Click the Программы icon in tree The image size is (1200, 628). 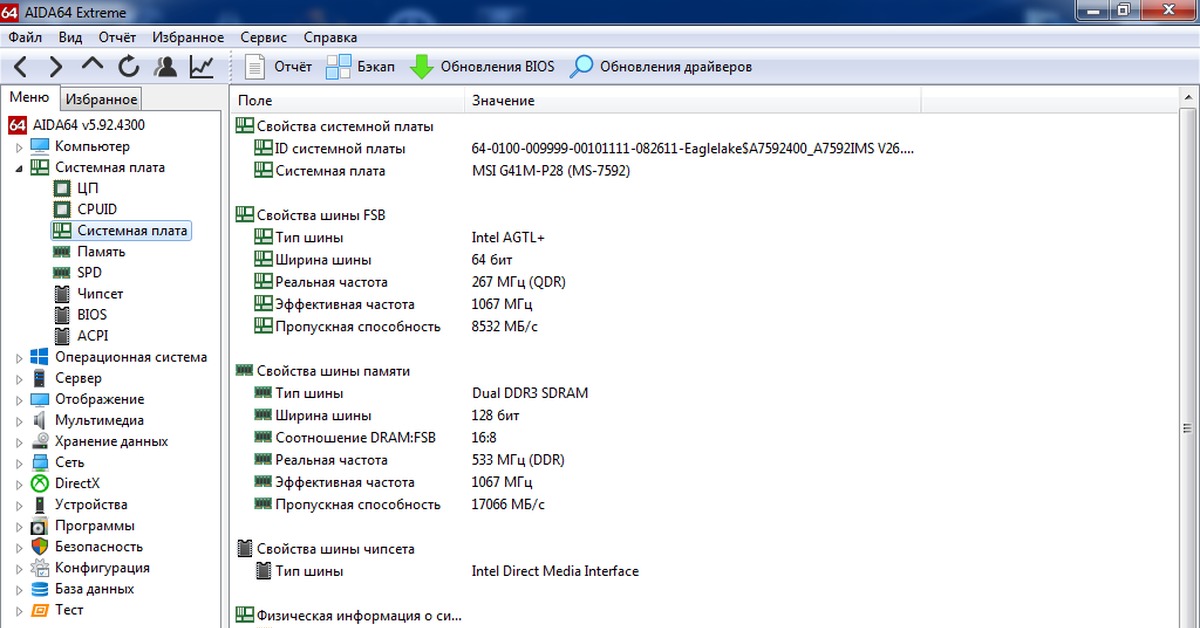point(39,526)
